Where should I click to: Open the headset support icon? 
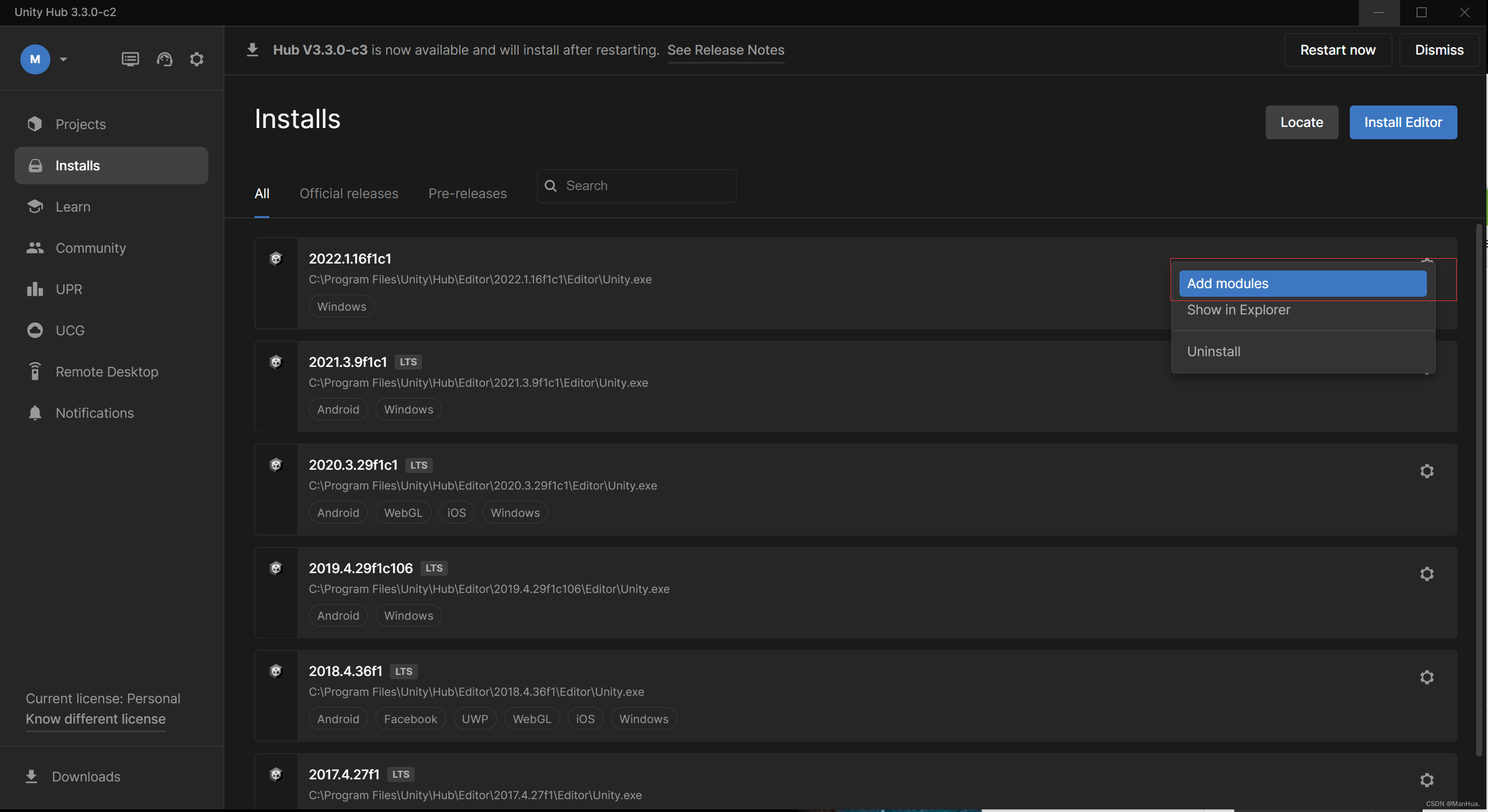point(164,59)
